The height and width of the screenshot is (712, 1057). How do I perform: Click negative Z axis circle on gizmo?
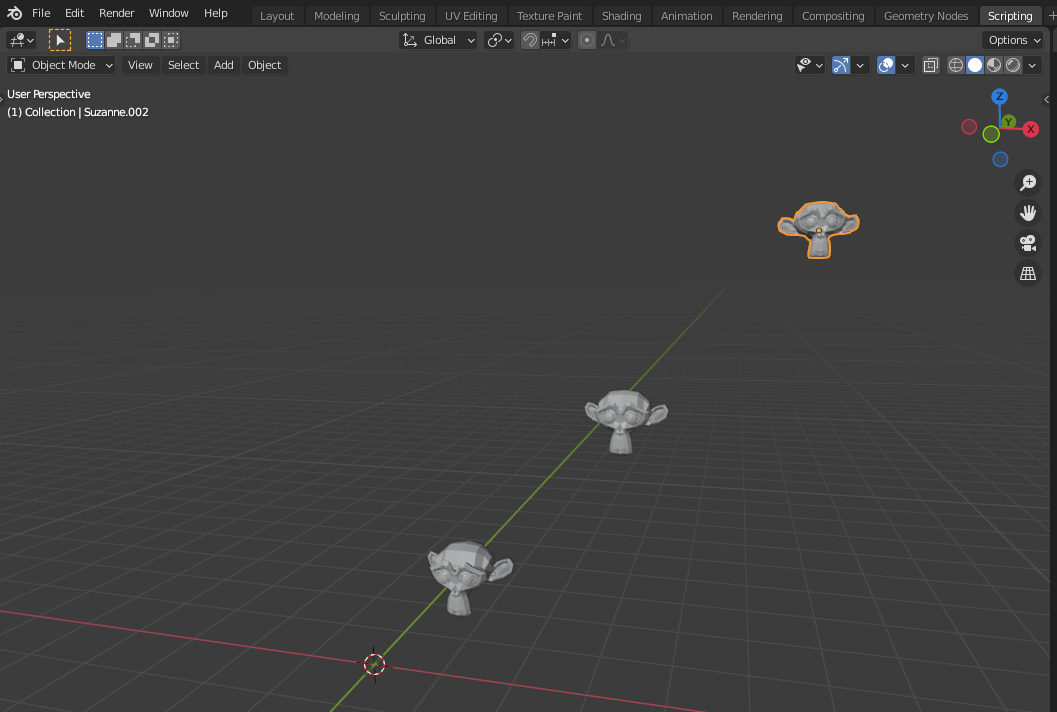pos(1000,159)
